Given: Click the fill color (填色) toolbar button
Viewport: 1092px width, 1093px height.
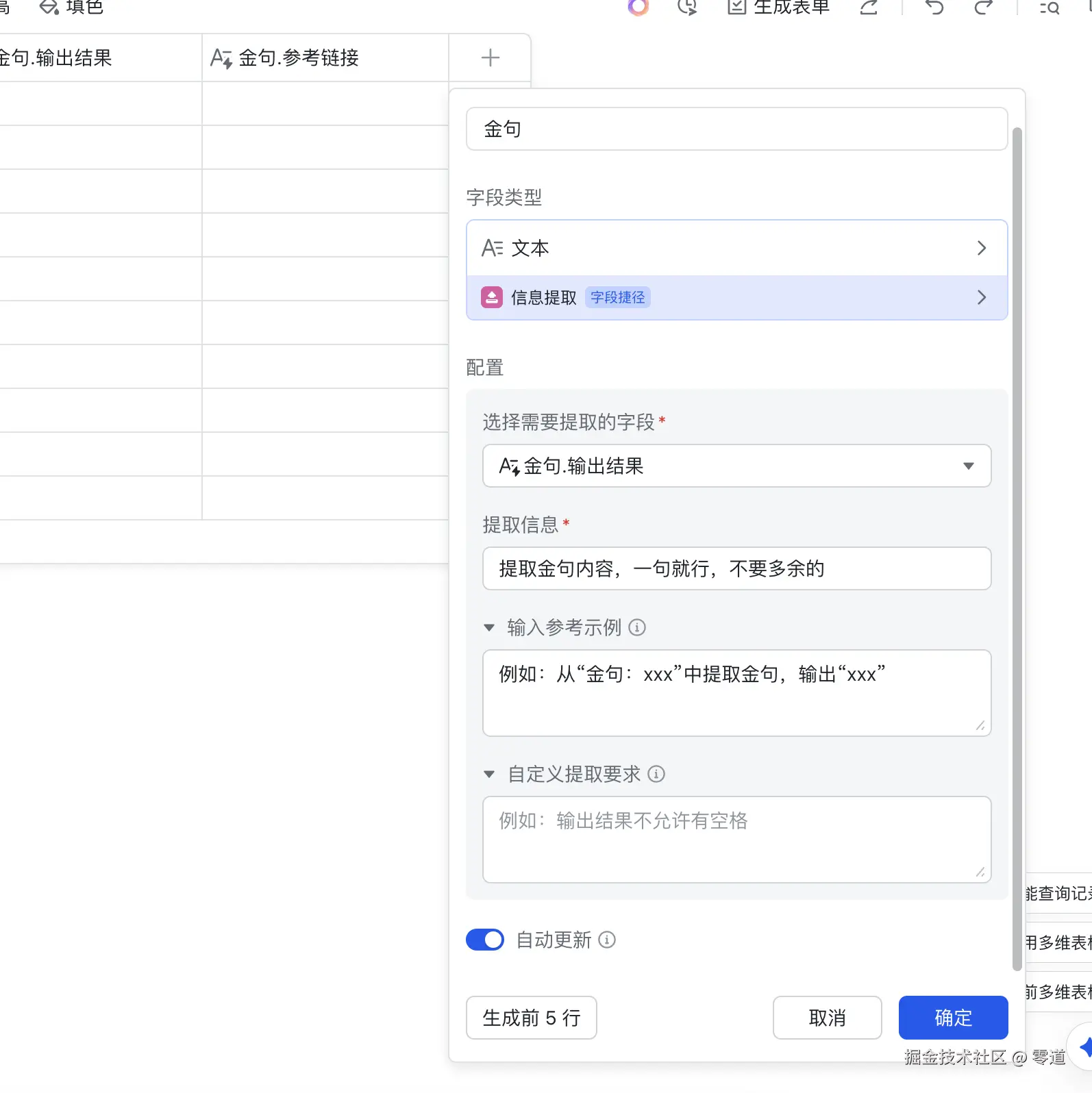Looking at the screenshot, I should click(71, 7).
